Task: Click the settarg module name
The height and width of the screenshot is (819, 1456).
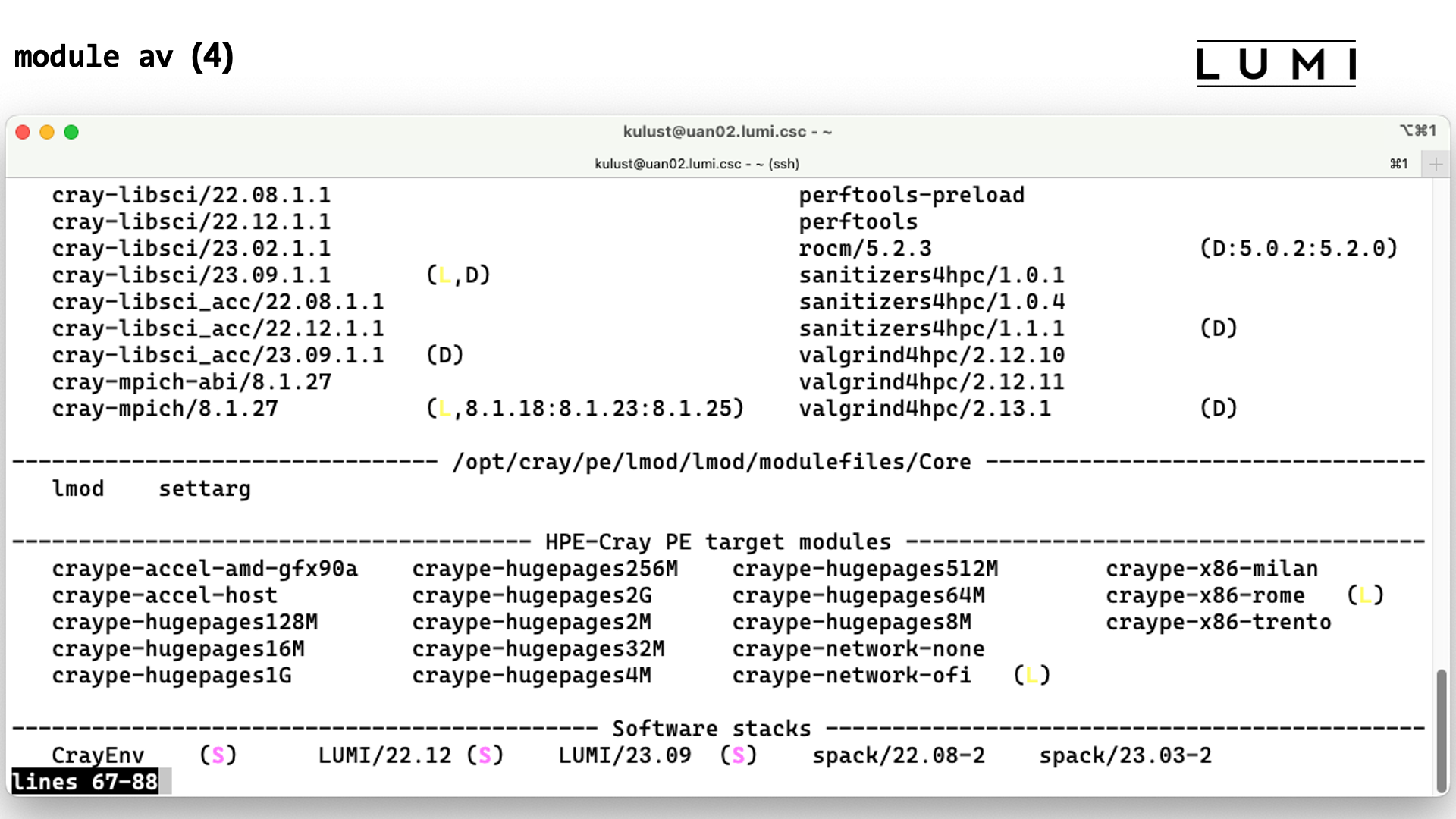Action: [x=204, y=489]
